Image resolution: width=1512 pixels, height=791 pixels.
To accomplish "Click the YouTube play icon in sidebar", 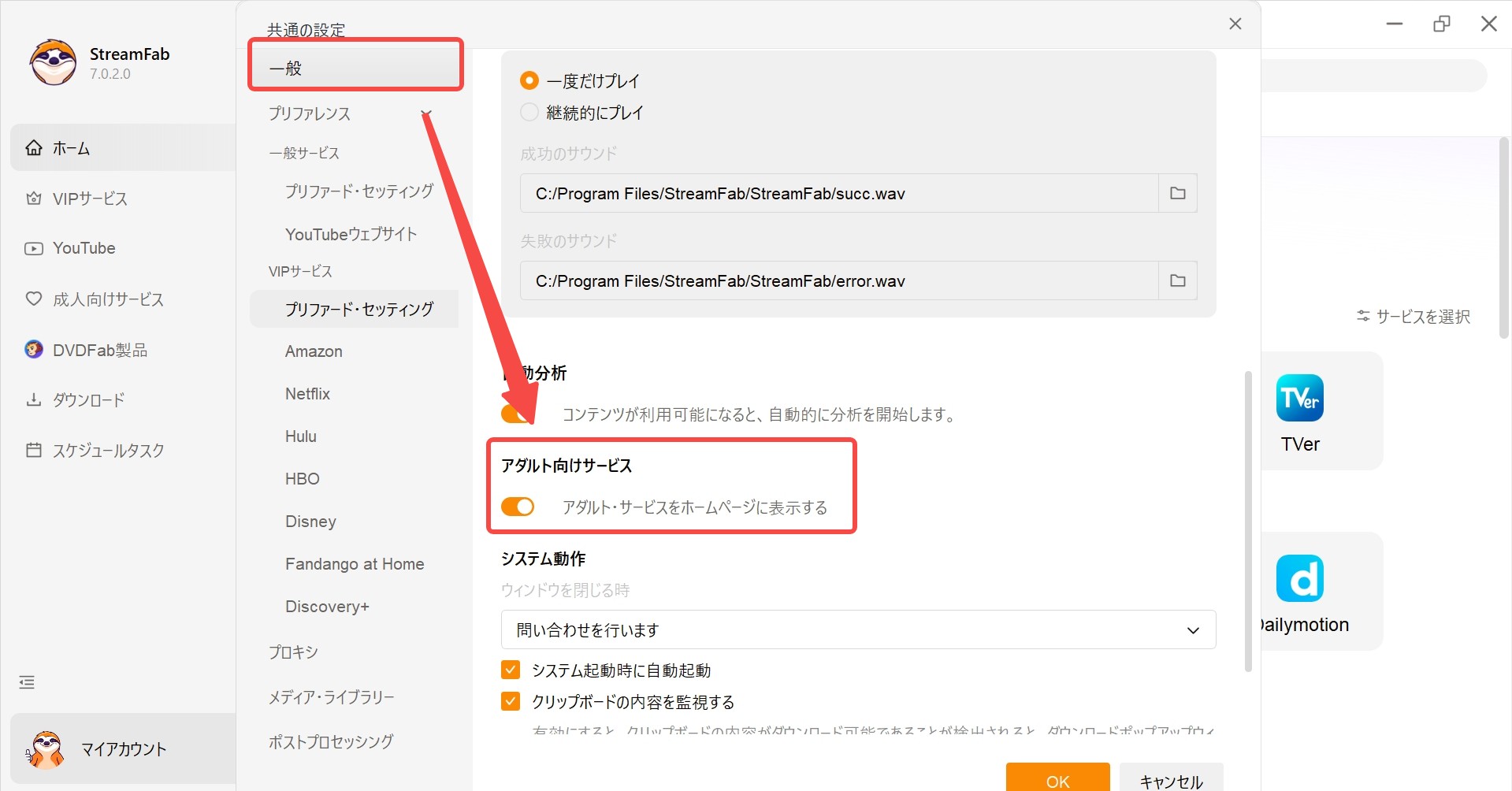I will pyautogui.click(x=34, y=248).
